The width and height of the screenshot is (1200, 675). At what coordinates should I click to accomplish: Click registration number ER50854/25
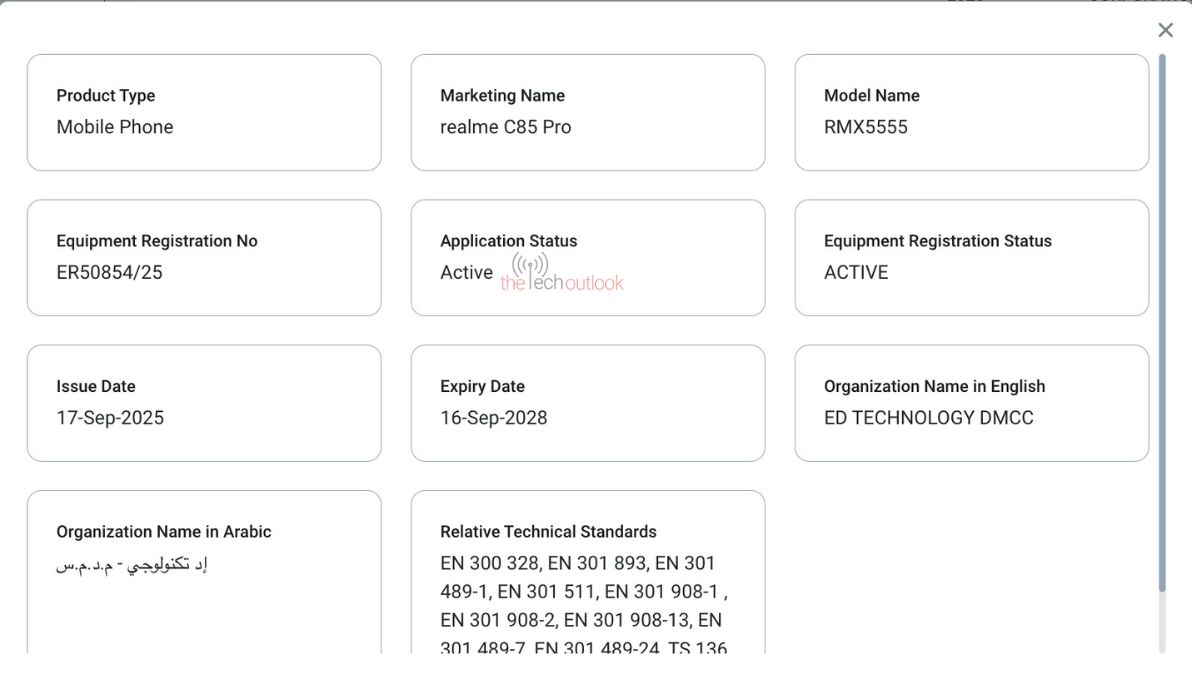click(x=109, y=272)
